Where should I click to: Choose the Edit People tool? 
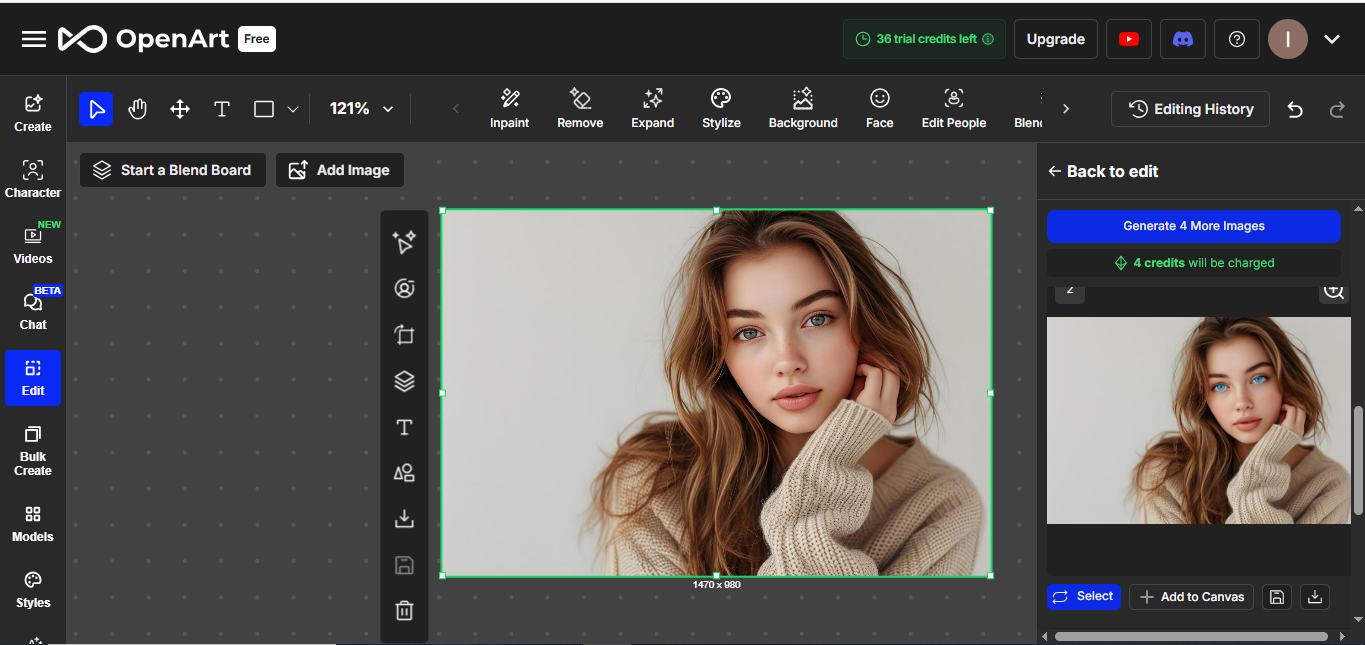tap(954, 108)
